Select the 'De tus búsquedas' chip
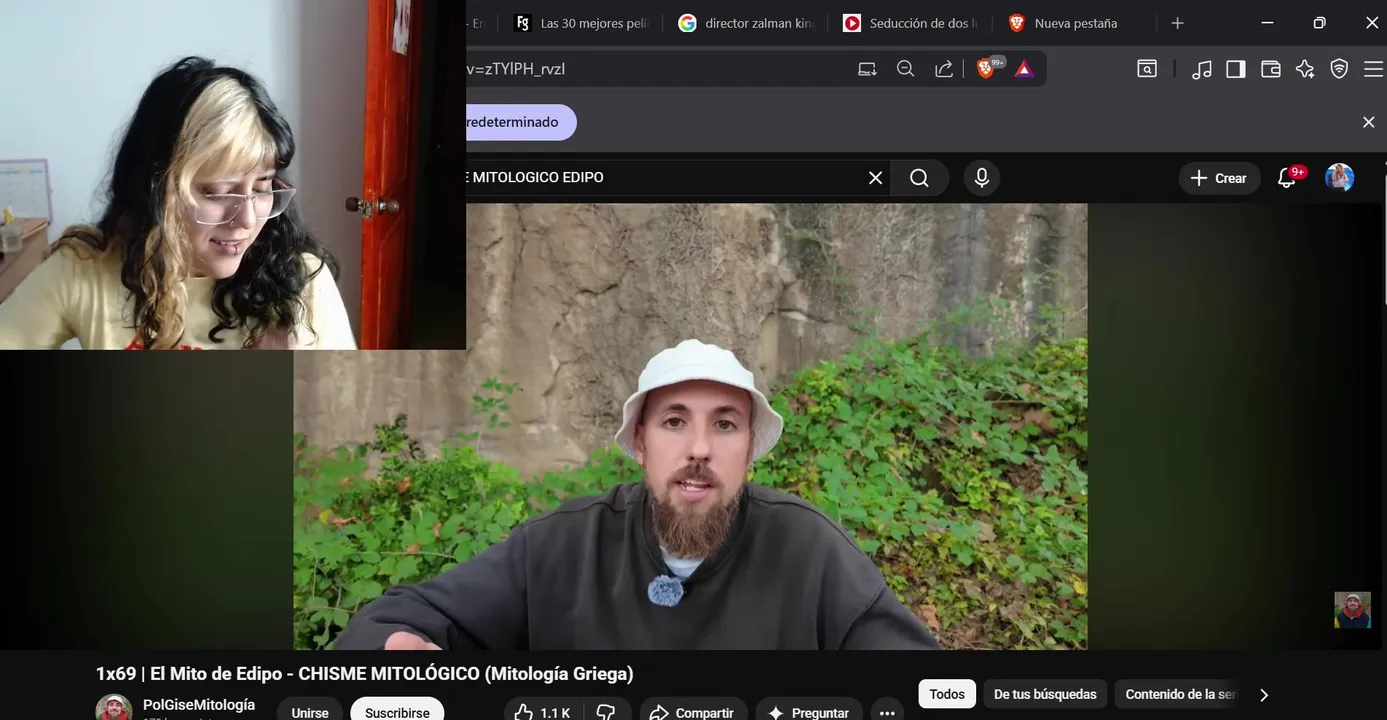The width and height of the screenshot is (1387, 720). pyautogui.click(x=1045, y=694)
